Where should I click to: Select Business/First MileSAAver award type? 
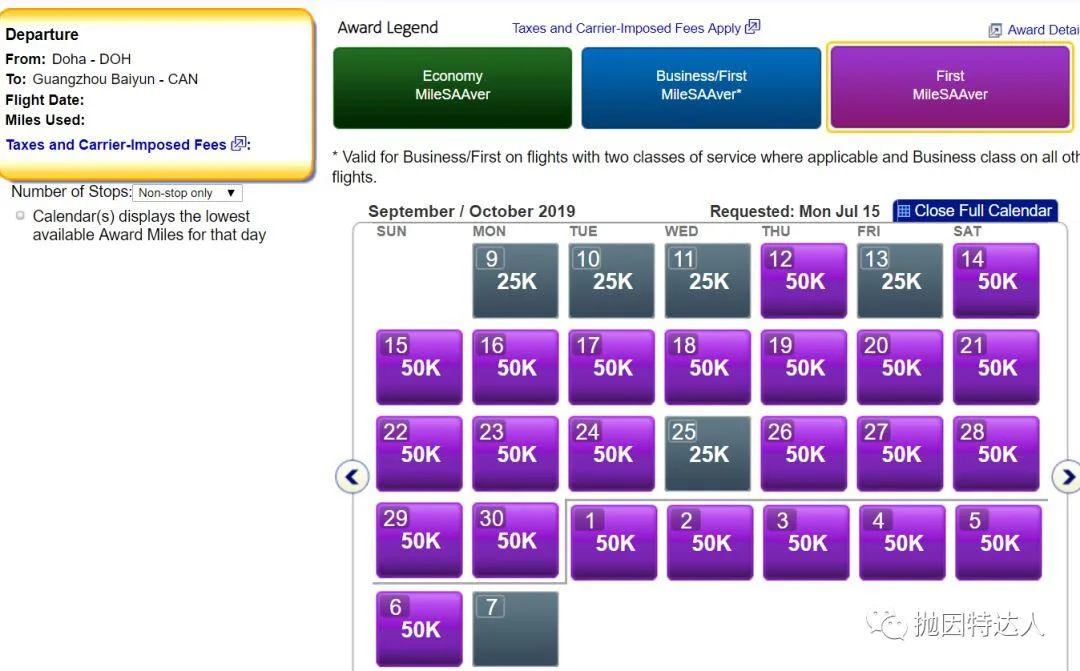[x=700, y=86]
